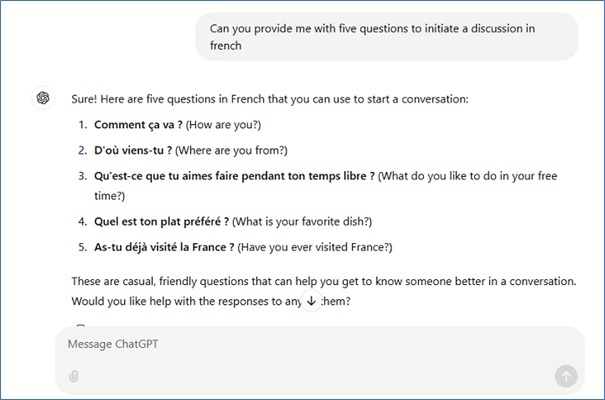This screenshot has width=605, height=400.
Task: Click the "(Where are you from?)" translation
Action: pyautogui.click(x=232, y=150)
